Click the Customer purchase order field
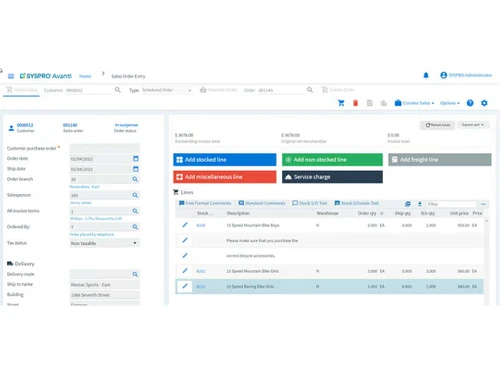 (104, 148)
